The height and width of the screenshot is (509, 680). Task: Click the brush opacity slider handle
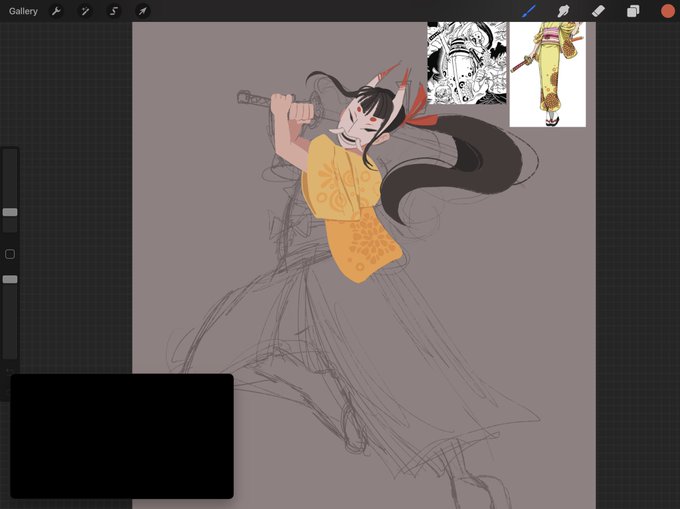pyautogui.click(x=10, y=279)
